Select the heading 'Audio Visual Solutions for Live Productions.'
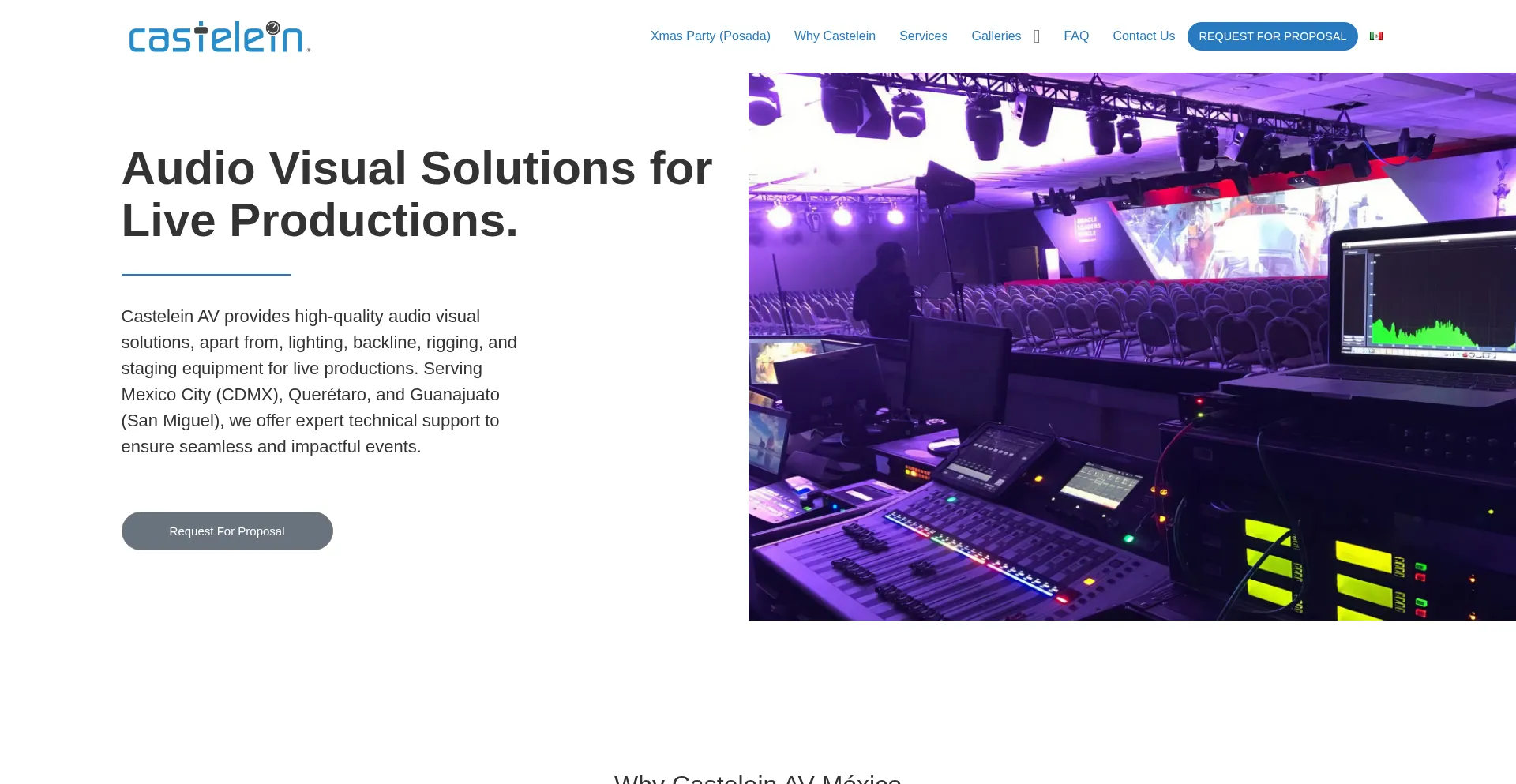1516x784 pixels. (x=417, y=194)
